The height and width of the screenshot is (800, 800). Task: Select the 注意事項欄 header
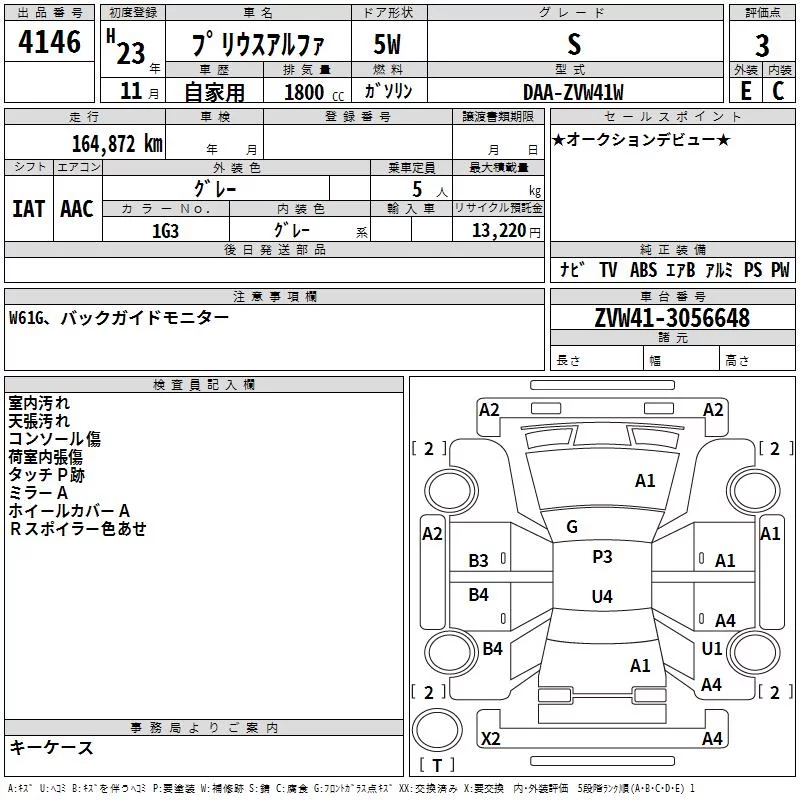274,296
